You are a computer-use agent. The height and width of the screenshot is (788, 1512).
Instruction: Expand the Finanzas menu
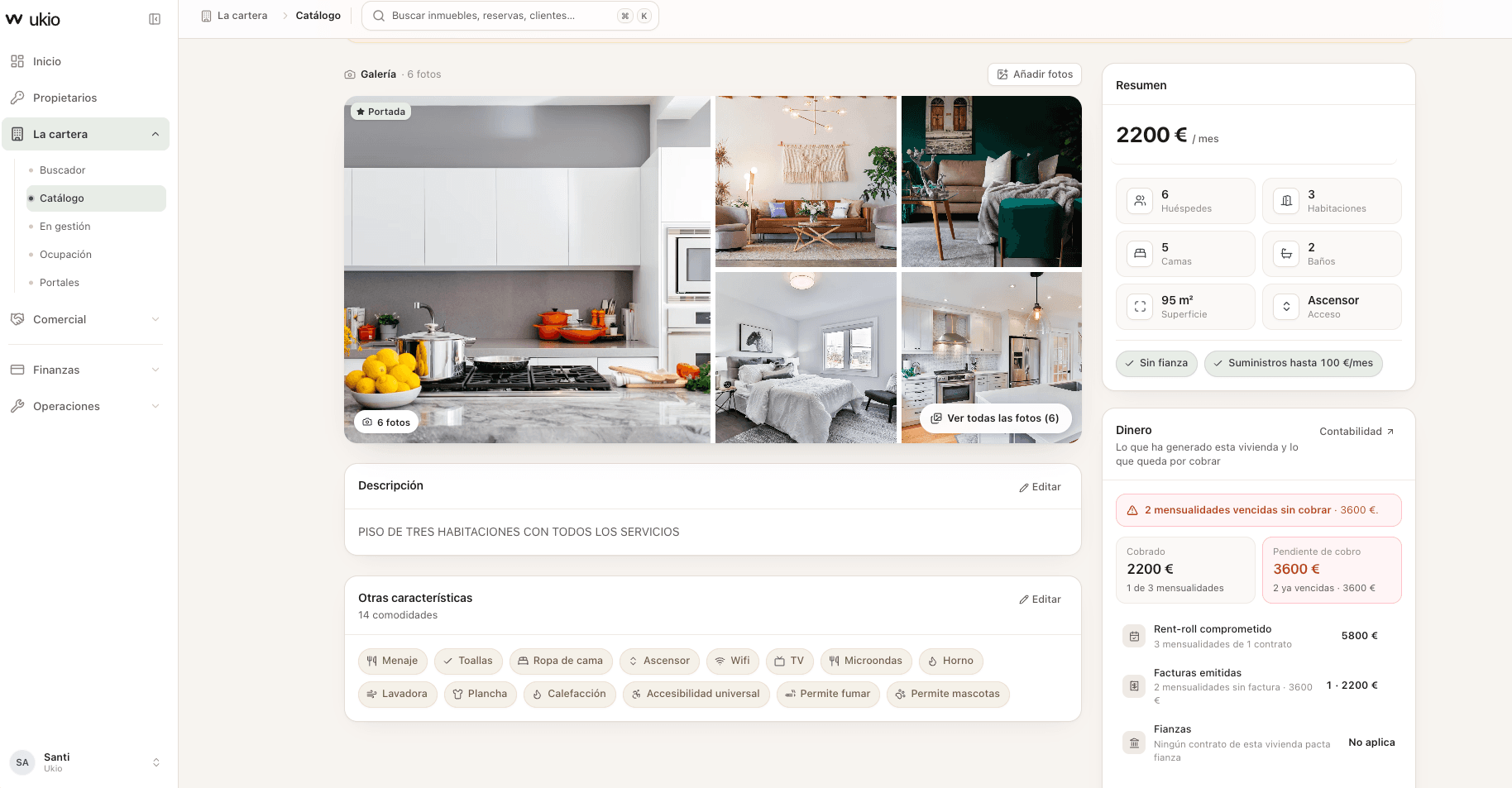coord(85,370)
